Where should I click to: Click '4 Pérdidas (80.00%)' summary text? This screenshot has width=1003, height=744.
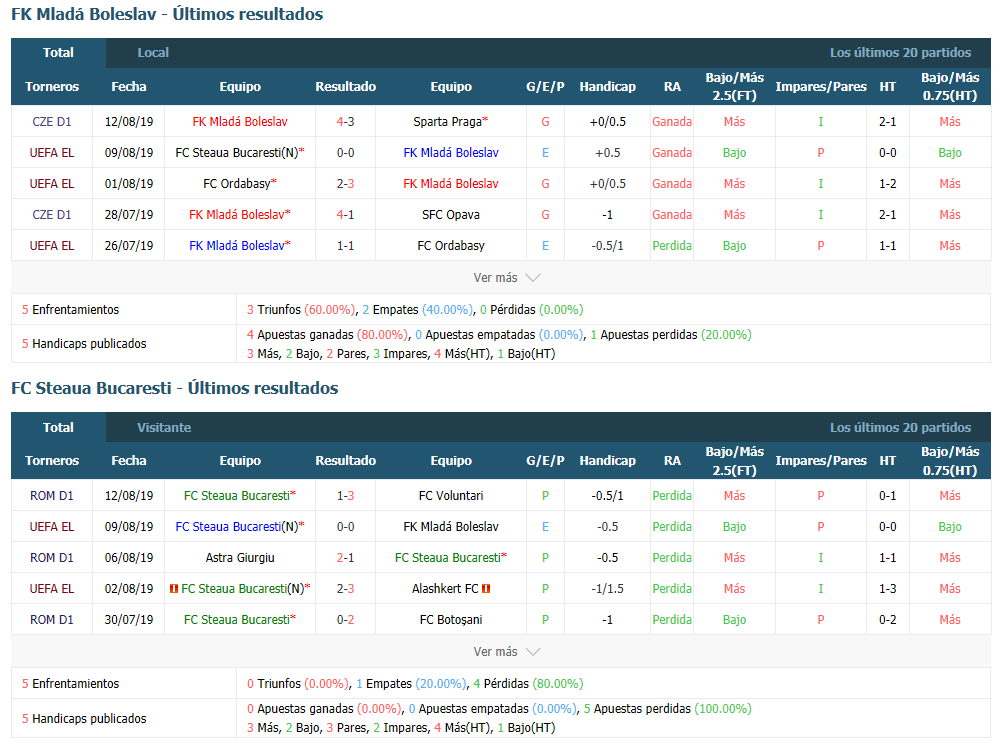pyautogui.click(x=528, y=684)
